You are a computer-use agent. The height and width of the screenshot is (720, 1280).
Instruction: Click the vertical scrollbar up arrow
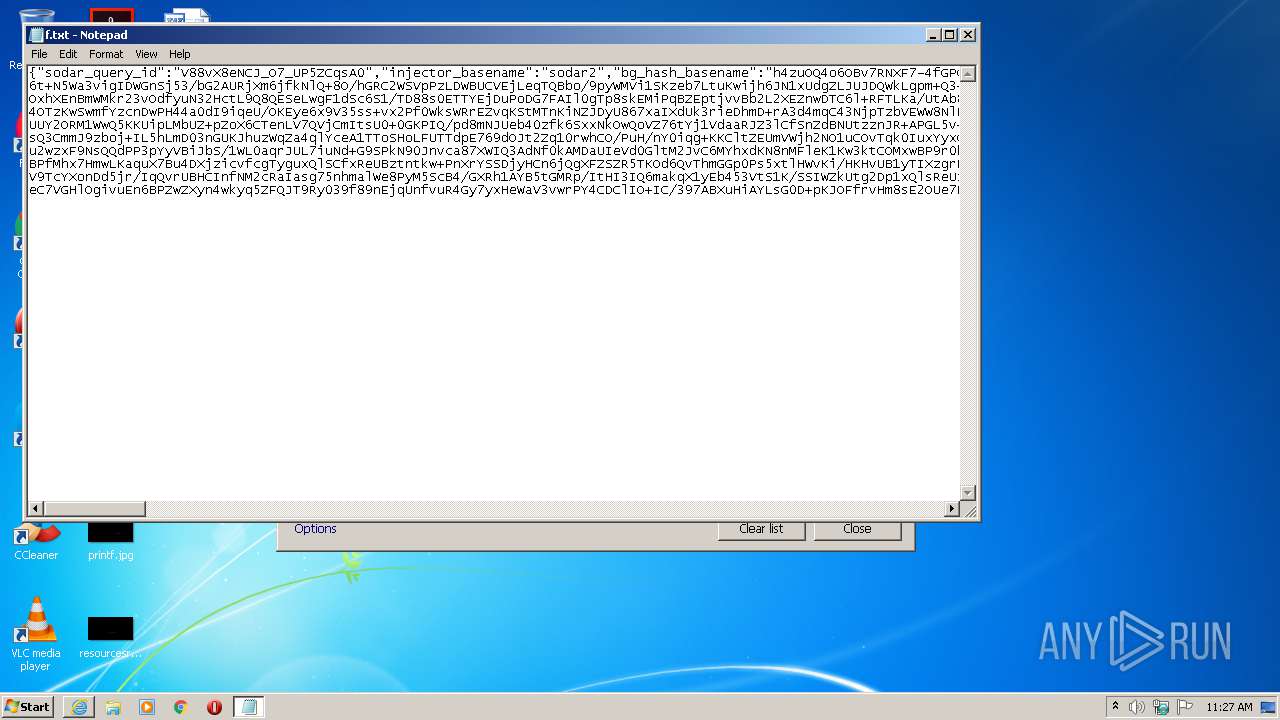pyautogui.click(x=967, y=73)
